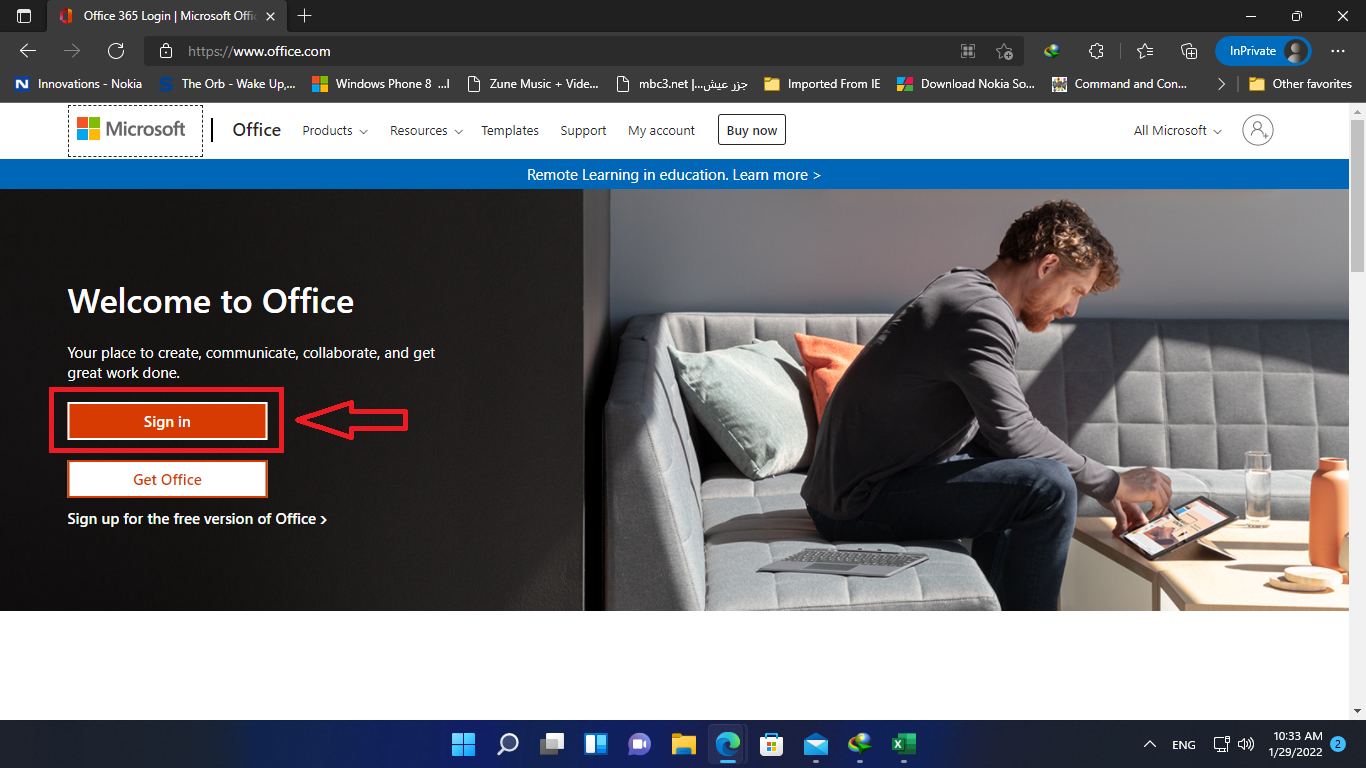The width and height of the screenshot is (1366, 768).
Task: Expand the All Microsoft dropdown
Action: click(x=1178, y=131)
